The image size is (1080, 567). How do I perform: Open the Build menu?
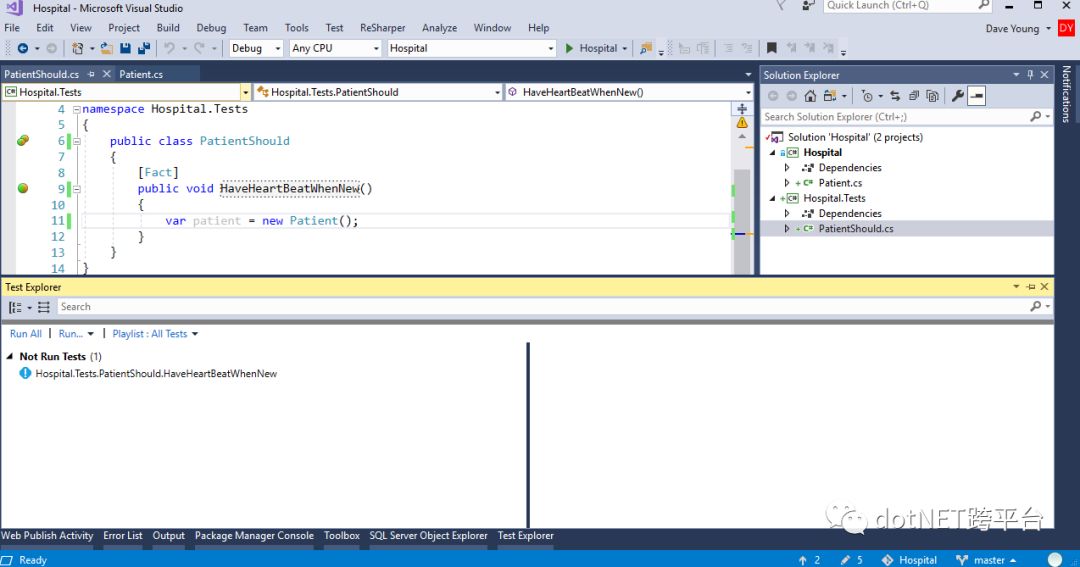[x=168, y=28]
